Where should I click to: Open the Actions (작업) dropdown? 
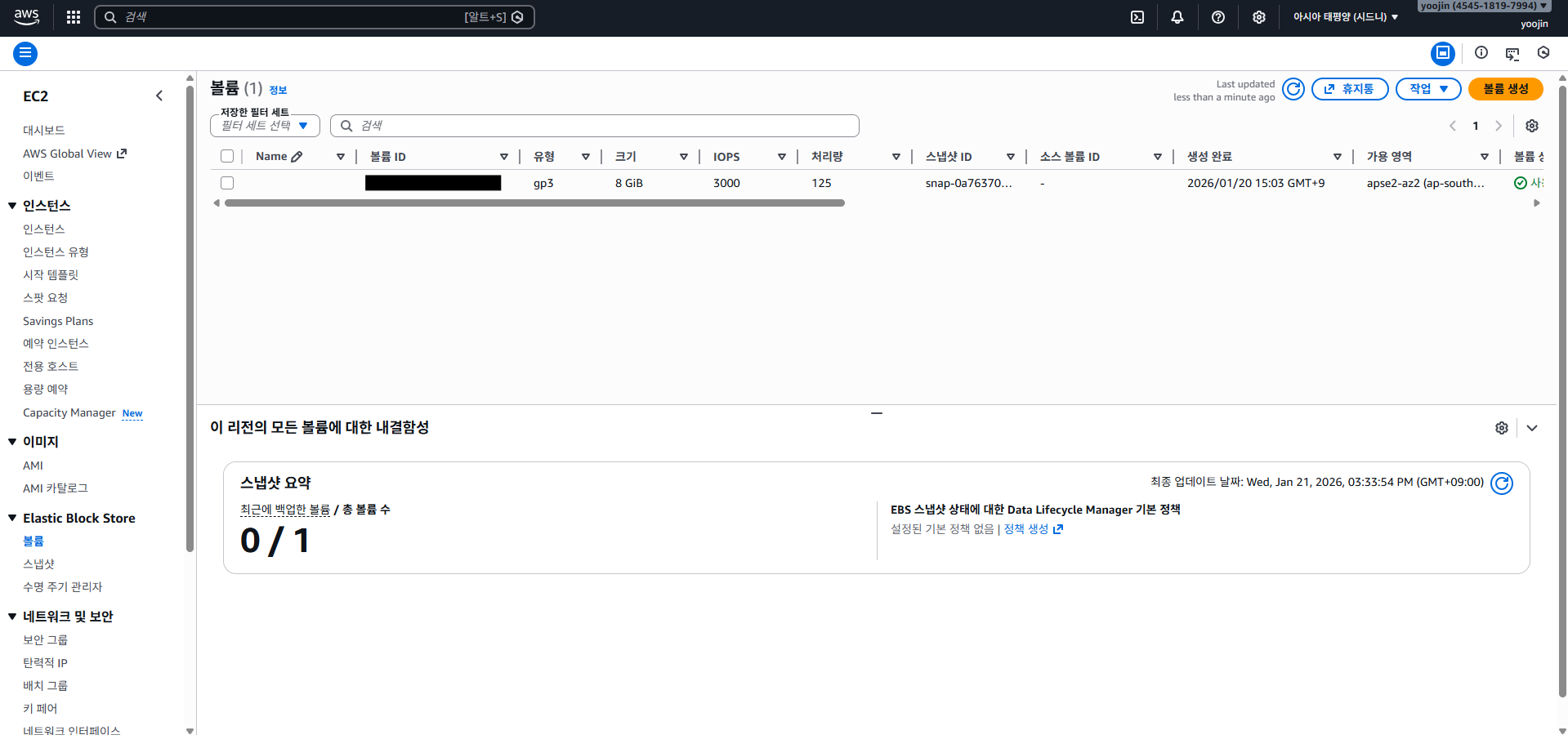[1428, 89]
